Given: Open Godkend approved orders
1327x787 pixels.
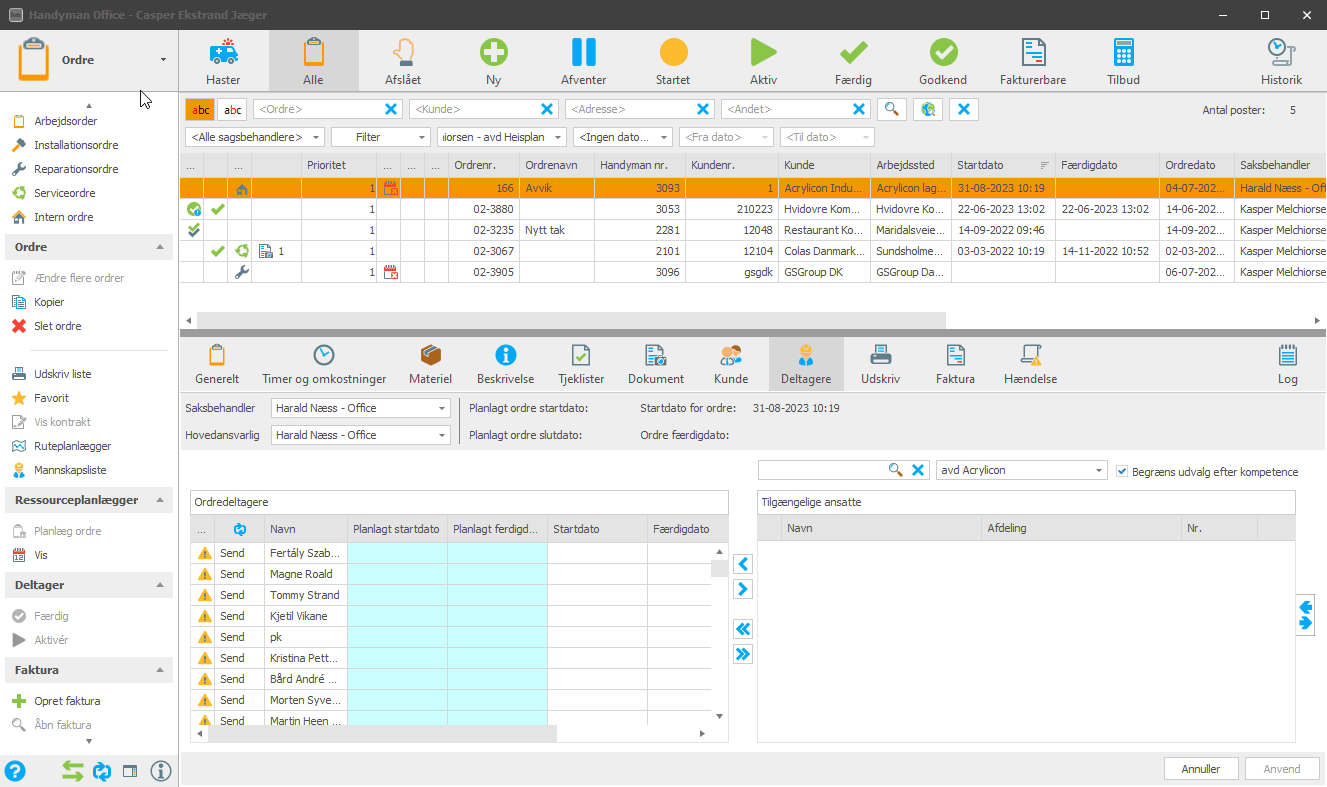Looking at the screenshot, I should coord(943,61).
